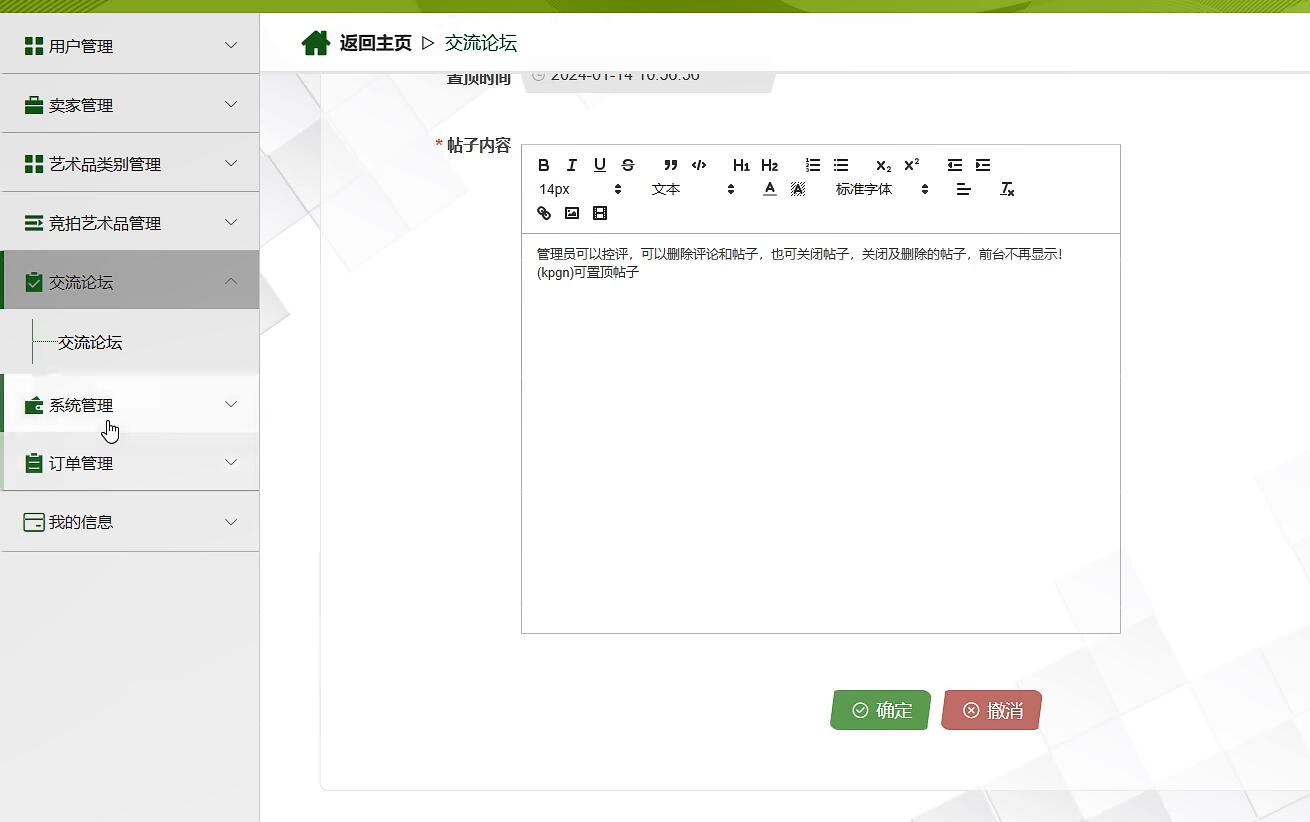This screenshot has width=1310, height=822.
Task: Select 竞拍艺术品管理 in the sidebar
Action: click(130, 222)
